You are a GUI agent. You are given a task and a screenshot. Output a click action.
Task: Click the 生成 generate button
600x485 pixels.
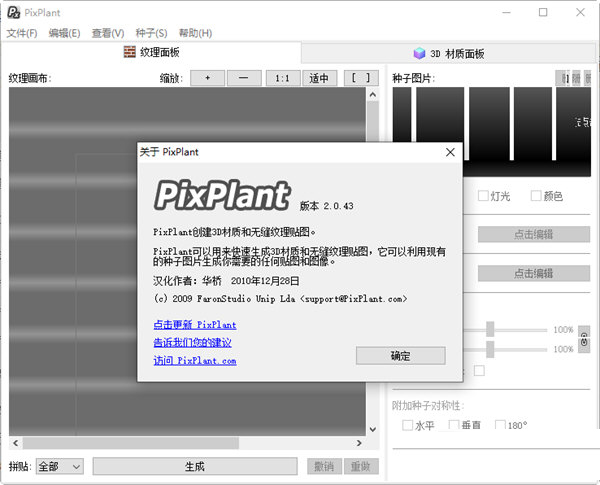195,466
